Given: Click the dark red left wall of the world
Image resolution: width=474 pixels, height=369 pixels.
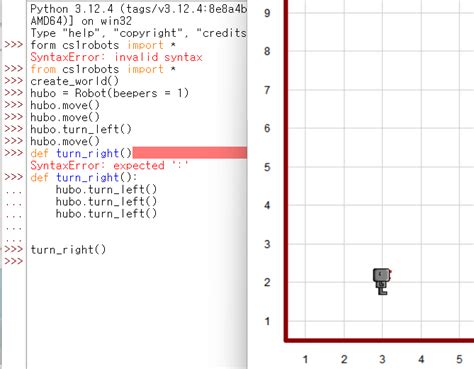Looking at the screenshot, I should click(286, 170).
